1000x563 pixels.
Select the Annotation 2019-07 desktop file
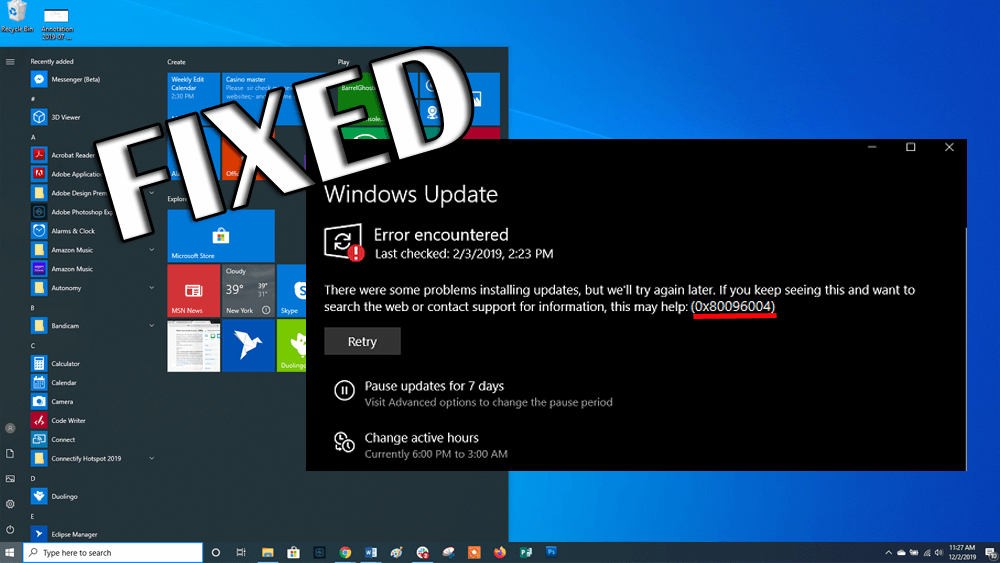(57, 24)
